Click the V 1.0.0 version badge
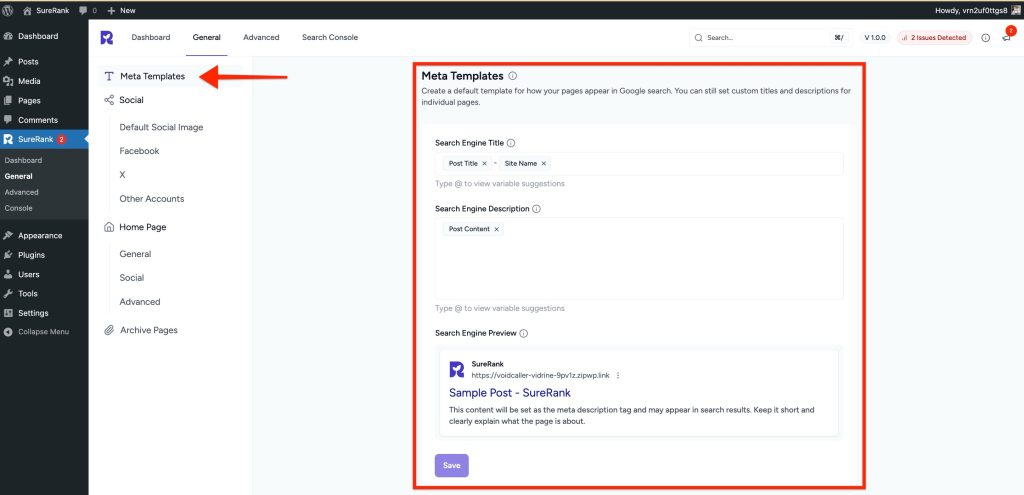 [874, 38]
